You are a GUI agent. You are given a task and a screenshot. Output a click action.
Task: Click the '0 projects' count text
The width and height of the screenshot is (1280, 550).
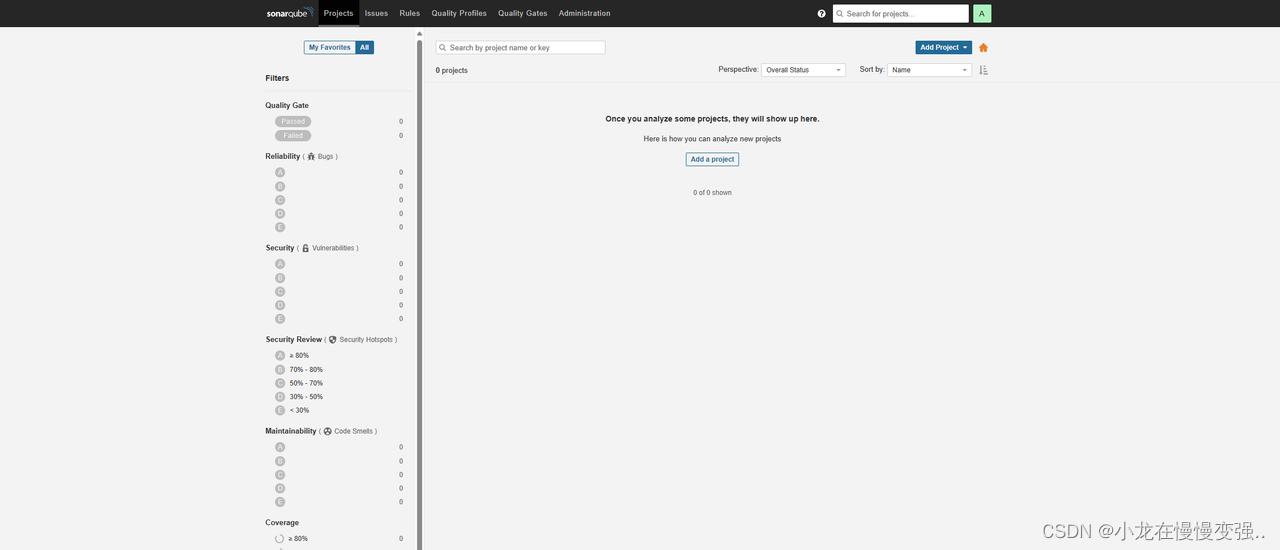(452, 71)
